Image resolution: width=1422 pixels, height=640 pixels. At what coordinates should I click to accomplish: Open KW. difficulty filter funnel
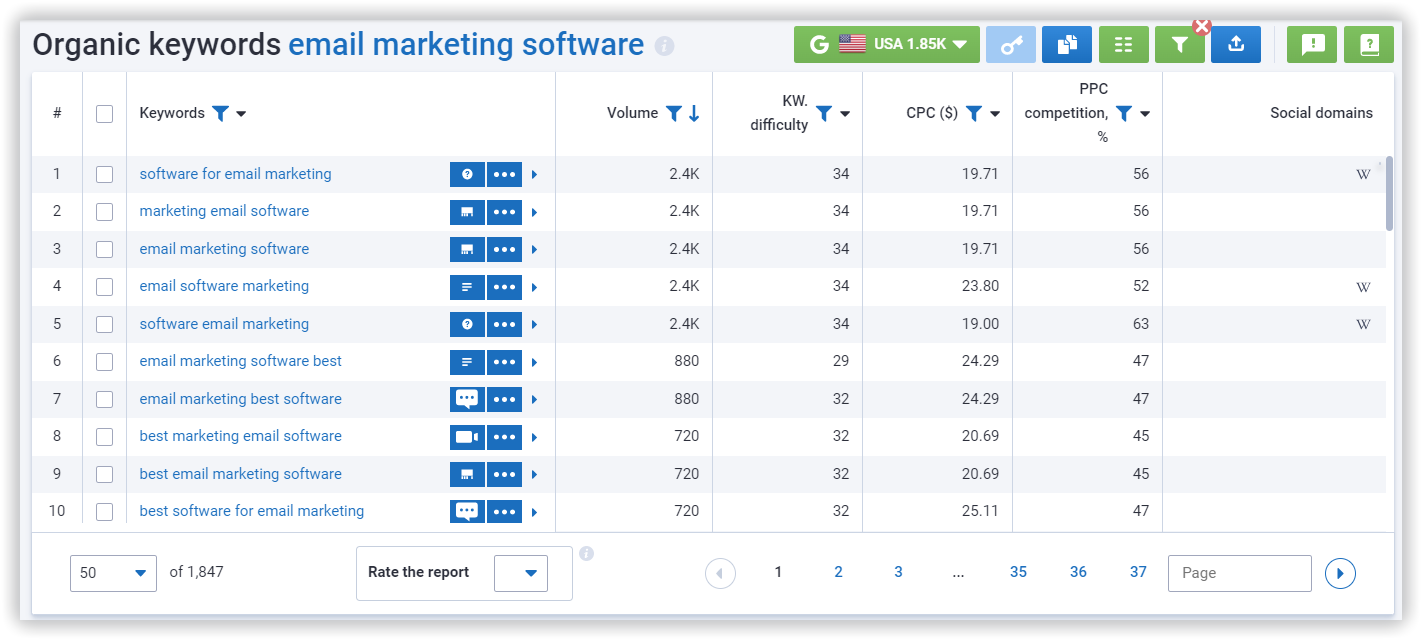[823, 113]
